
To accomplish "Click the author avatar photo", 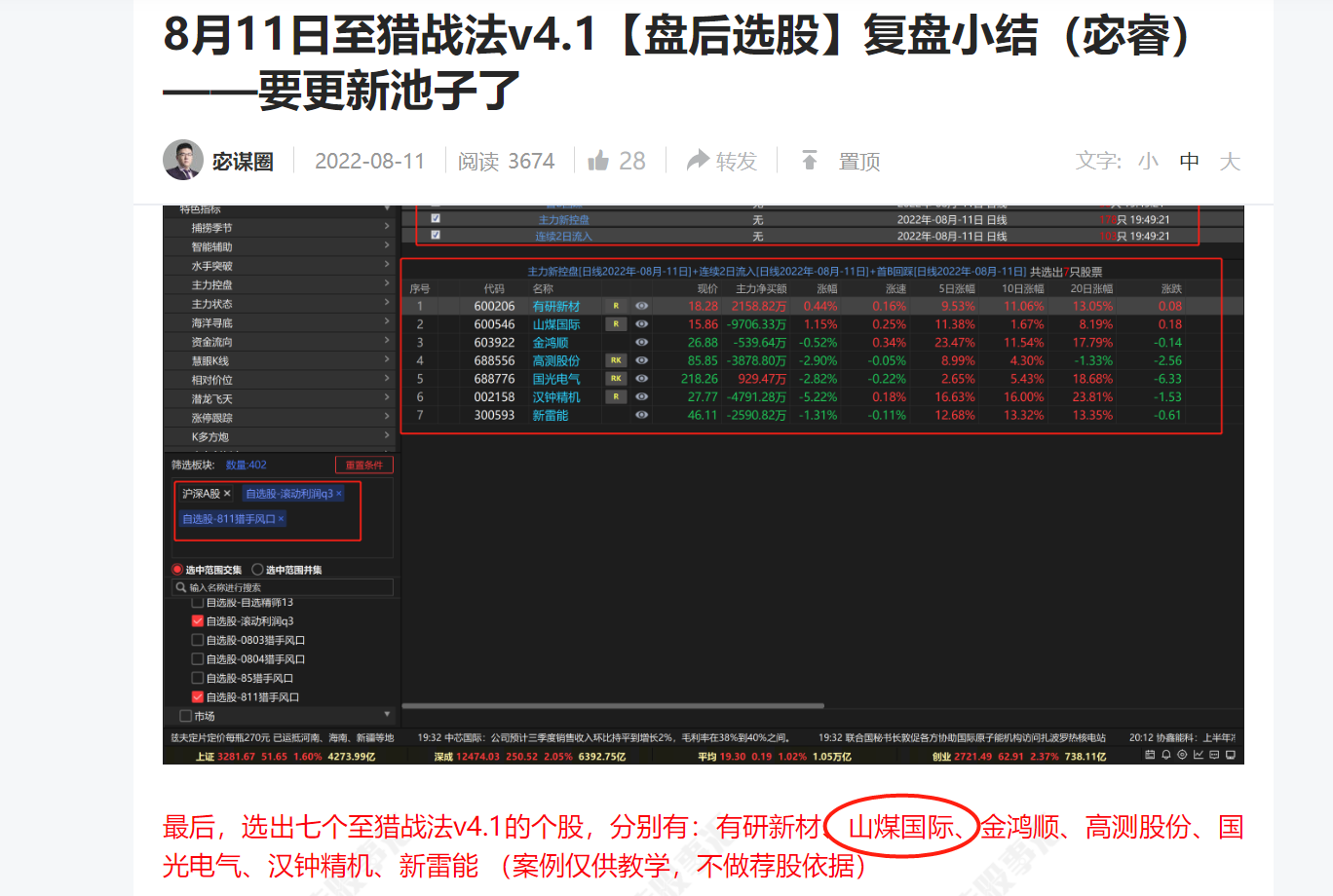I will tap(183, 161).
